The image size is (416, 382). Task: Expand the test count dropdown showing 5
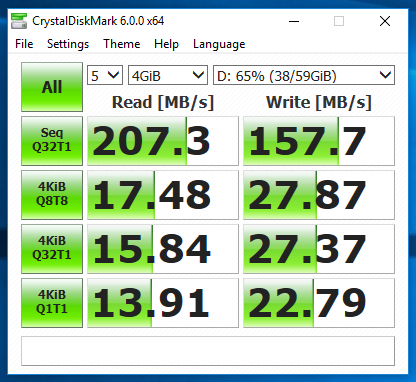105,75
